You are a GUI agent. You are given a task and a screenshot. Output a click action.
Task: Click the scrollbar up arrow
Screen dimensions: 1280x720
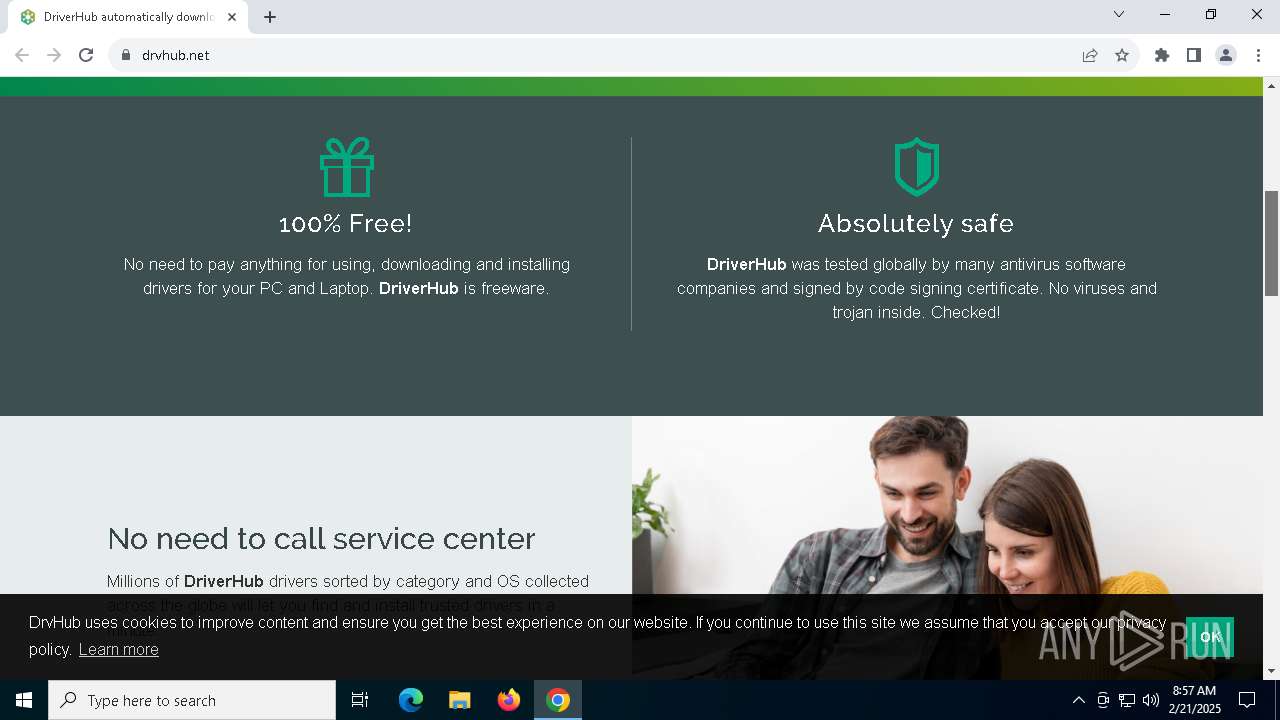click(1271, 85)
